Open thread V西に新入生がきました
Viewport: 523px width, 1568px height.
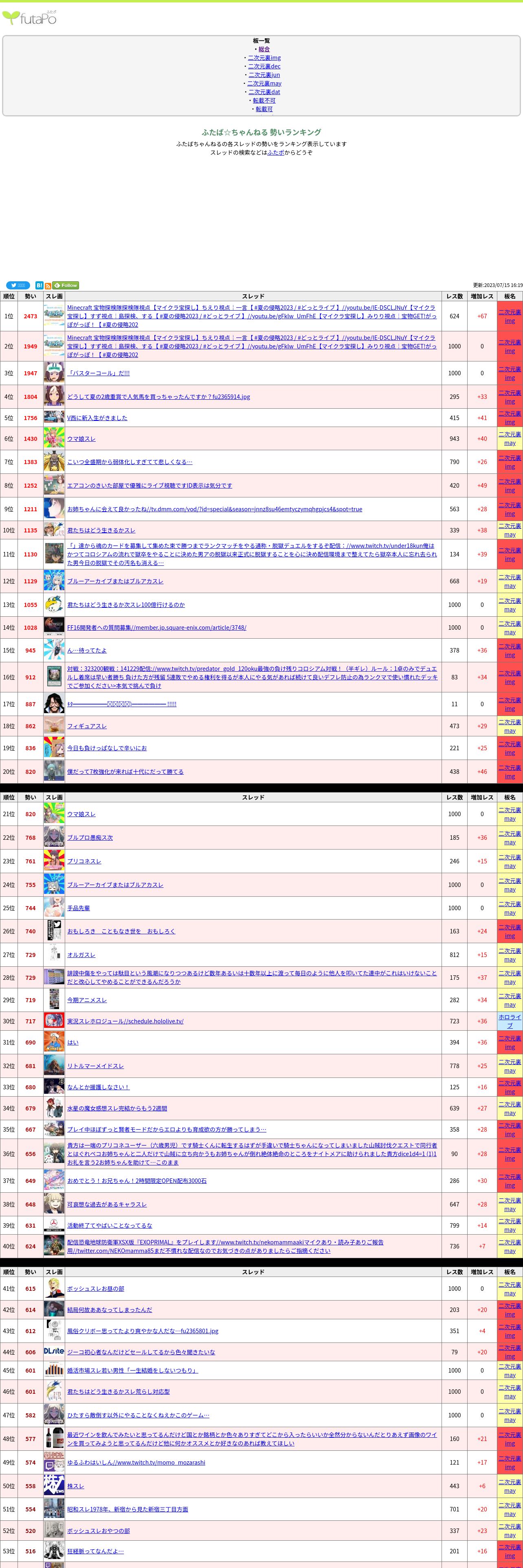coord(97,418)
